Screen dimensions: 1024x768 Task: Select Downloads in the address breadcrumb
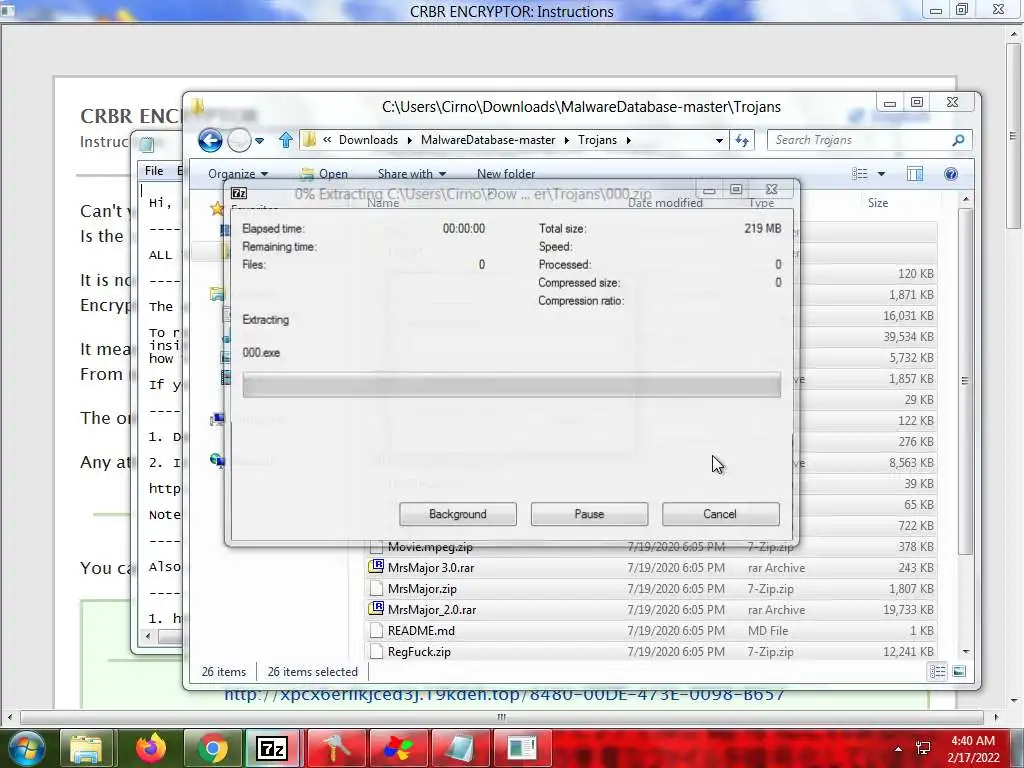click(368, 140)
